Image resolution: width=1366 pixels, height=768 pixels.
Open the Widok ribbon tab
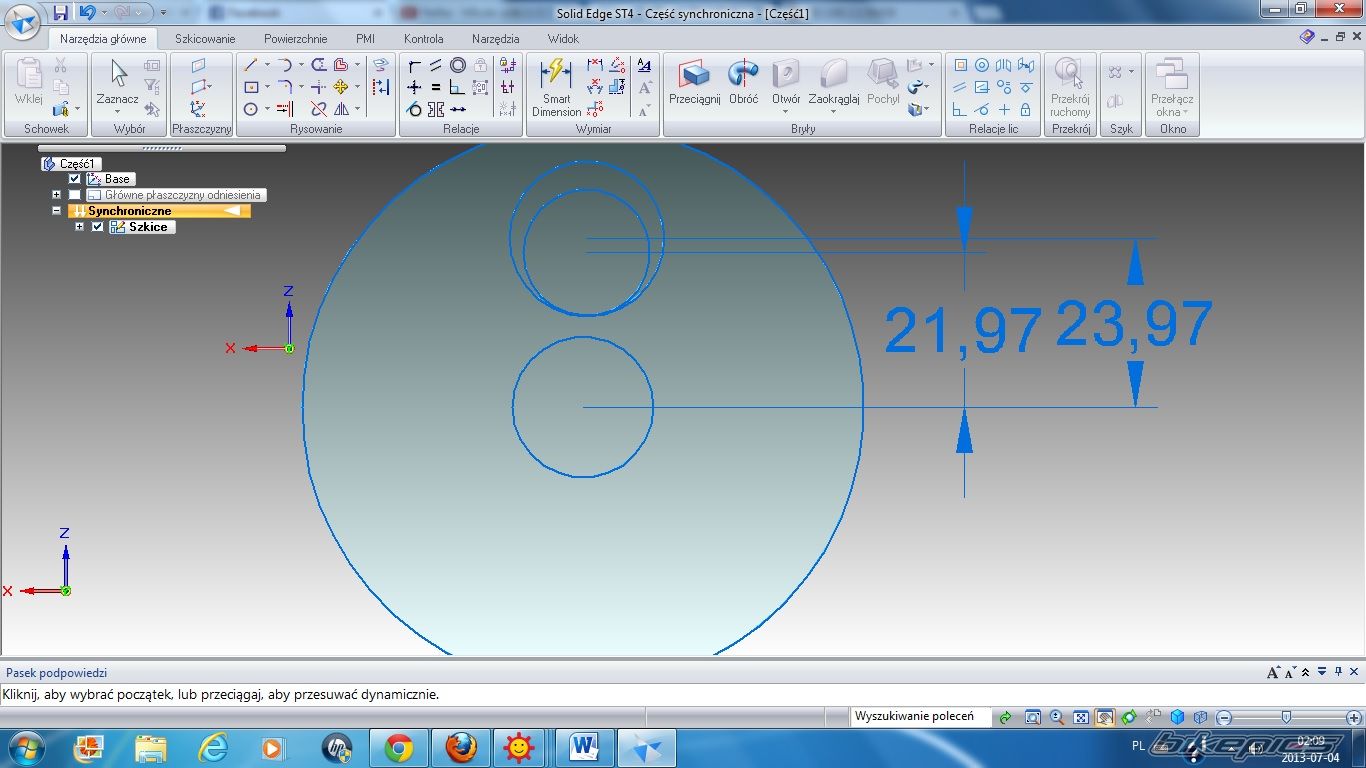click(563, 39)
